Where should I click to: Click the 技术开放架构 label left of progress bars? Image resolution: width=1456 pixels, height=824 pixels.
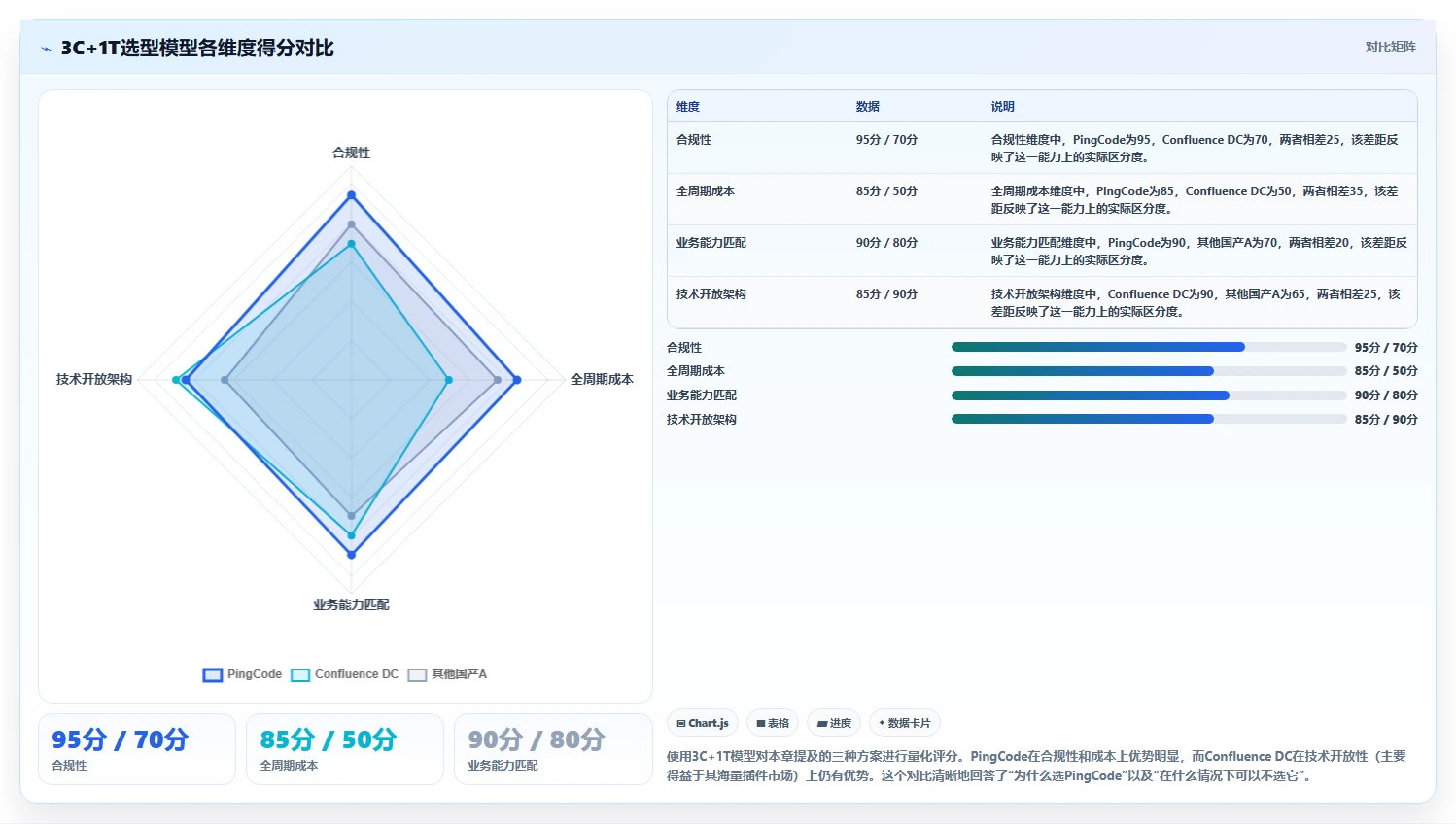pos(702,420)
